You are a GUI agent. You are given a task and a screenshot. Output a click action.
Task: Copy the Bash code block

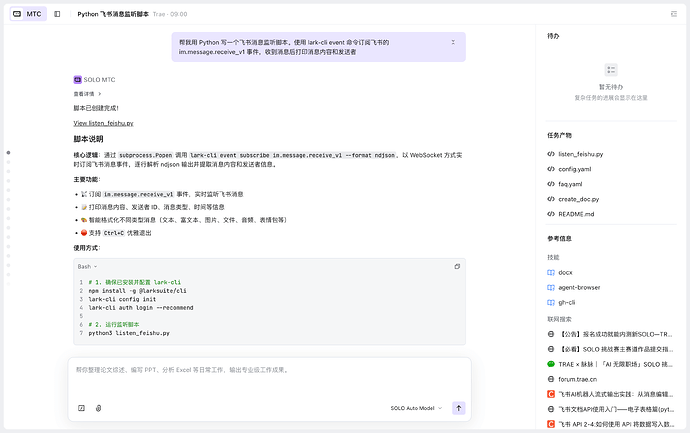(x=457, y=267)
